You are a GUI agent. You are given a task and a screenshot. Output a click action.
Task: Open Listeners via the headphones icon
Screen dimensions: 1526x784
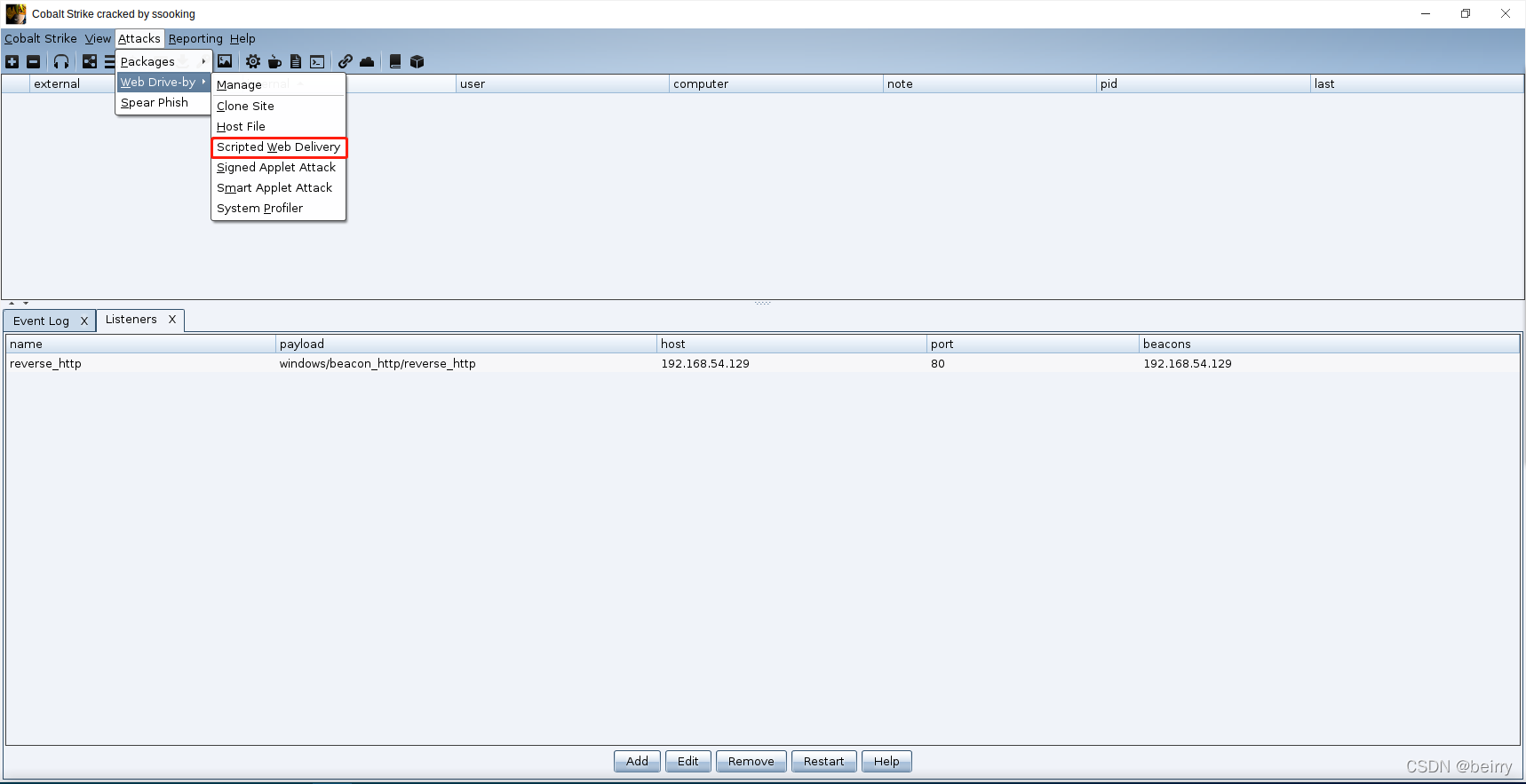pos(61,61)
